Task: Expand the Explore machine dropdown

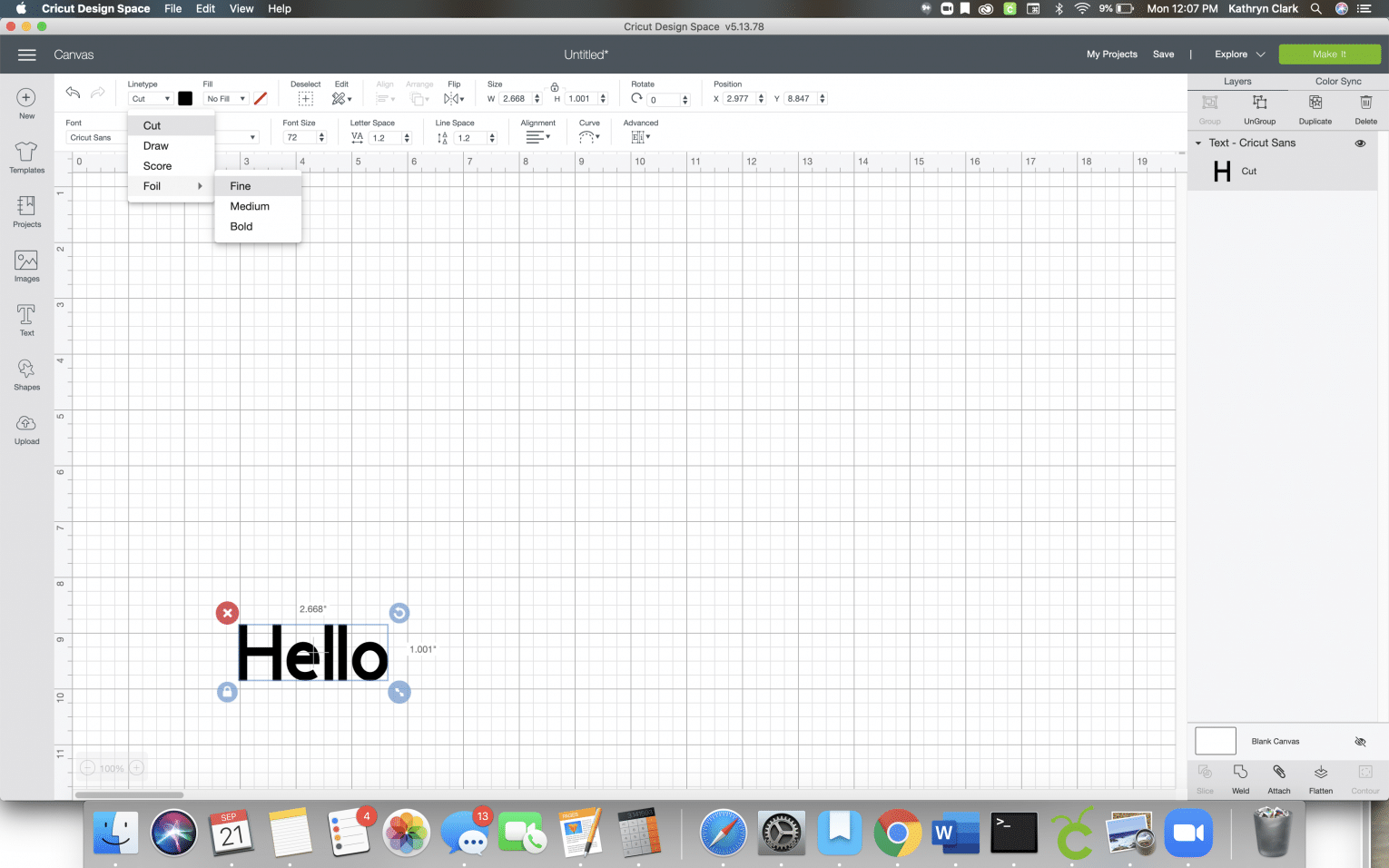Action: pyautogui.click(x=1239, y=54)
